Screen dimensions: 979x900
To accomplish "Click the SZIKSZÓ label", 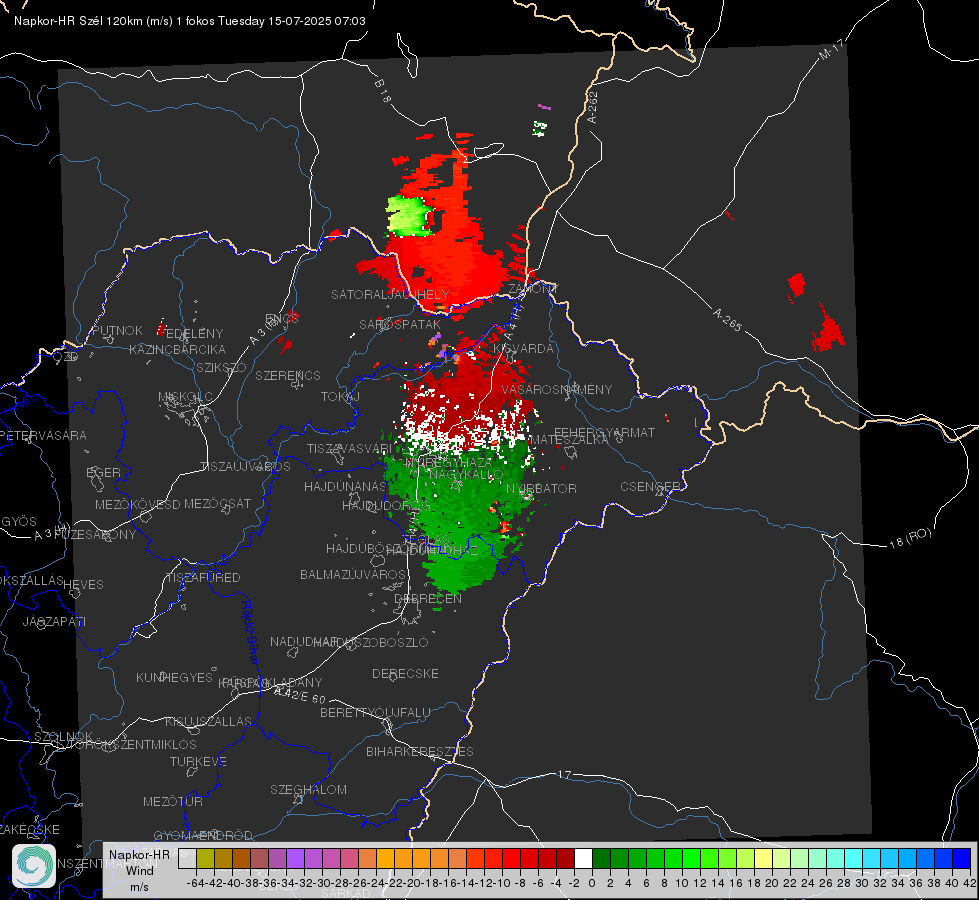I will pos(221,367).
